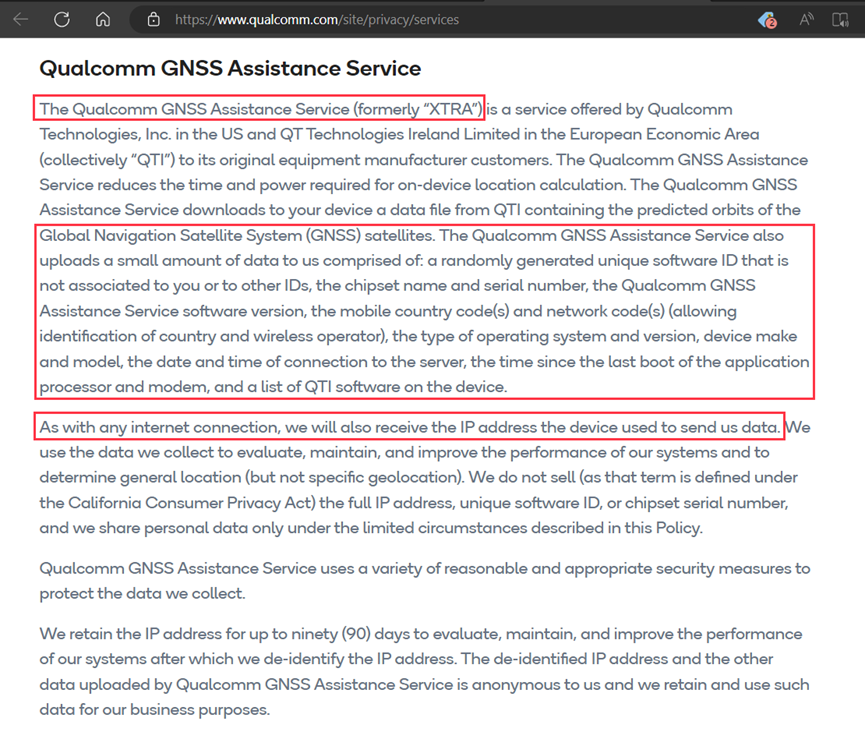Open the browser home page icon
The image size is (865, 739).
tap(103, 20)
